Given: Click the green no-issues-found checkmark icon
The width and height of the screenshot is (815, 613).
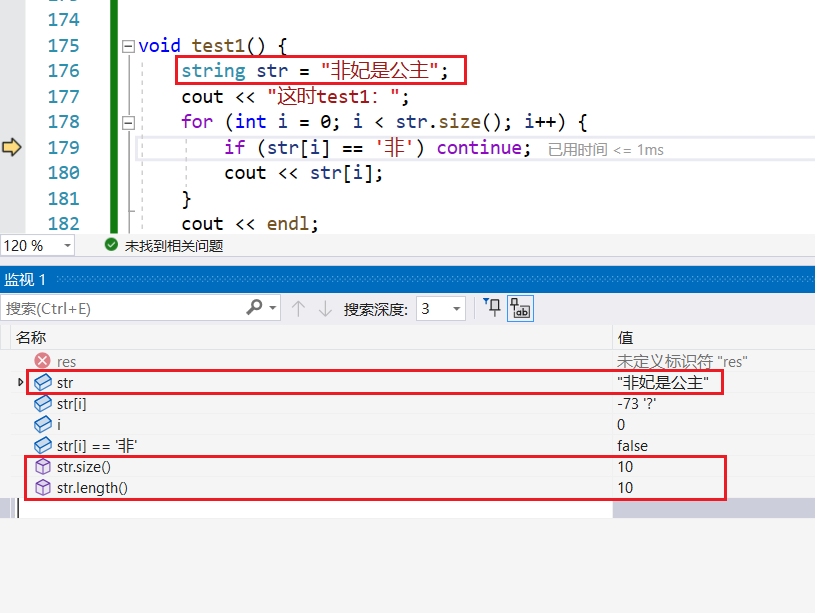Looking at the screenshot, I should (x=111, y=245).
